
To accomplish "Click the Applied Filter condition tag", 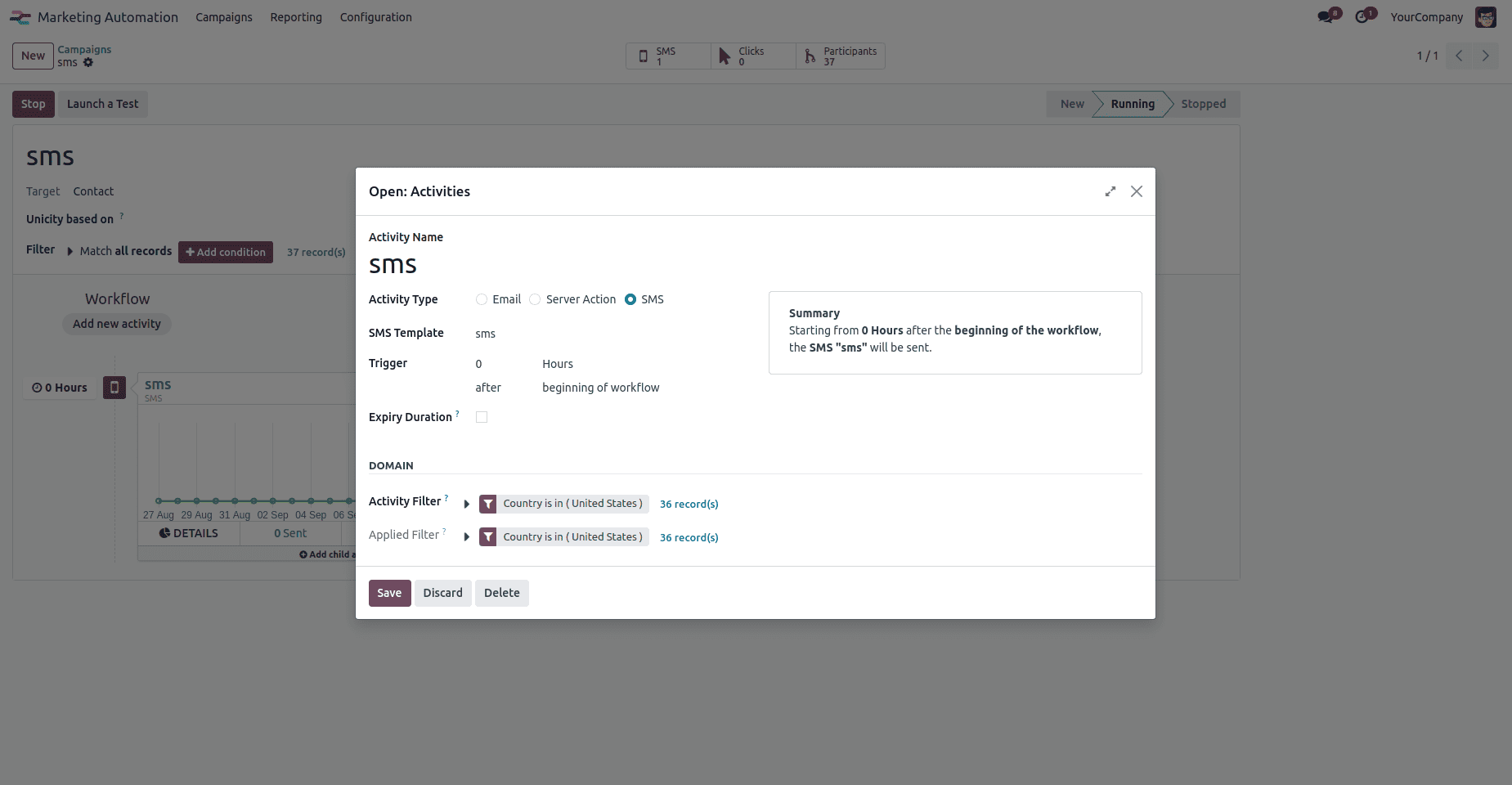I will (573, 537).
